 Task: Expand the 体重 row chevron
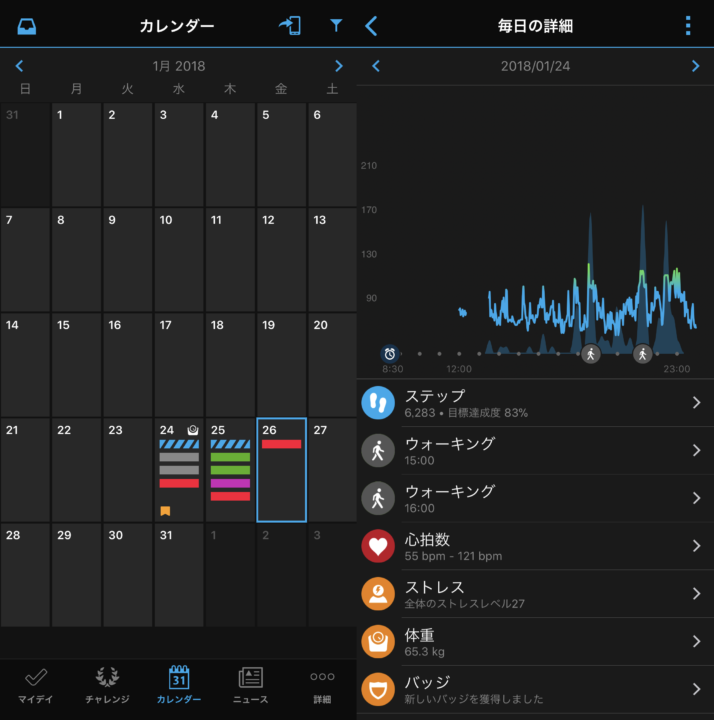(x=697, y=641)
